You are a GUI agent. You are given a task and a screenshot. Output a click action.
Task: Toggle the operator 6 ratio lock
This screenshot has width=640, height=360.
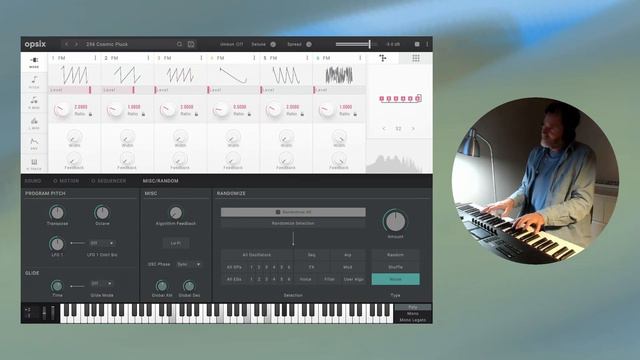click(x=355, y=114)
